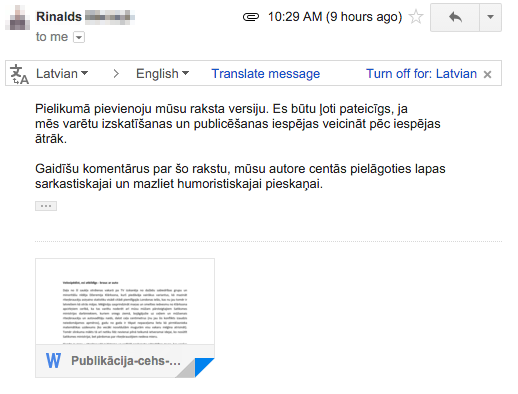
Task: Expand trimmed content with ellipsis button
Action: pos(46,206)
